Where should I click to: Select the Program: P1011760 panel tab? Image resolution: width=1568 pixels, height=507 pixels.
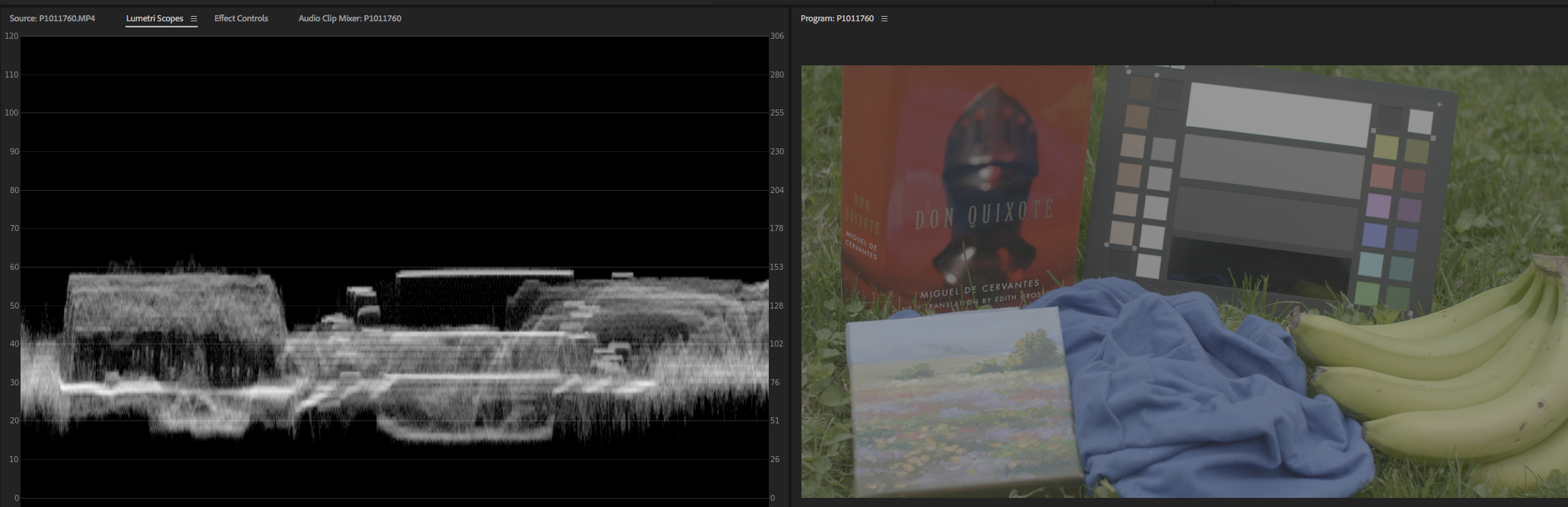tap(836, 18)
